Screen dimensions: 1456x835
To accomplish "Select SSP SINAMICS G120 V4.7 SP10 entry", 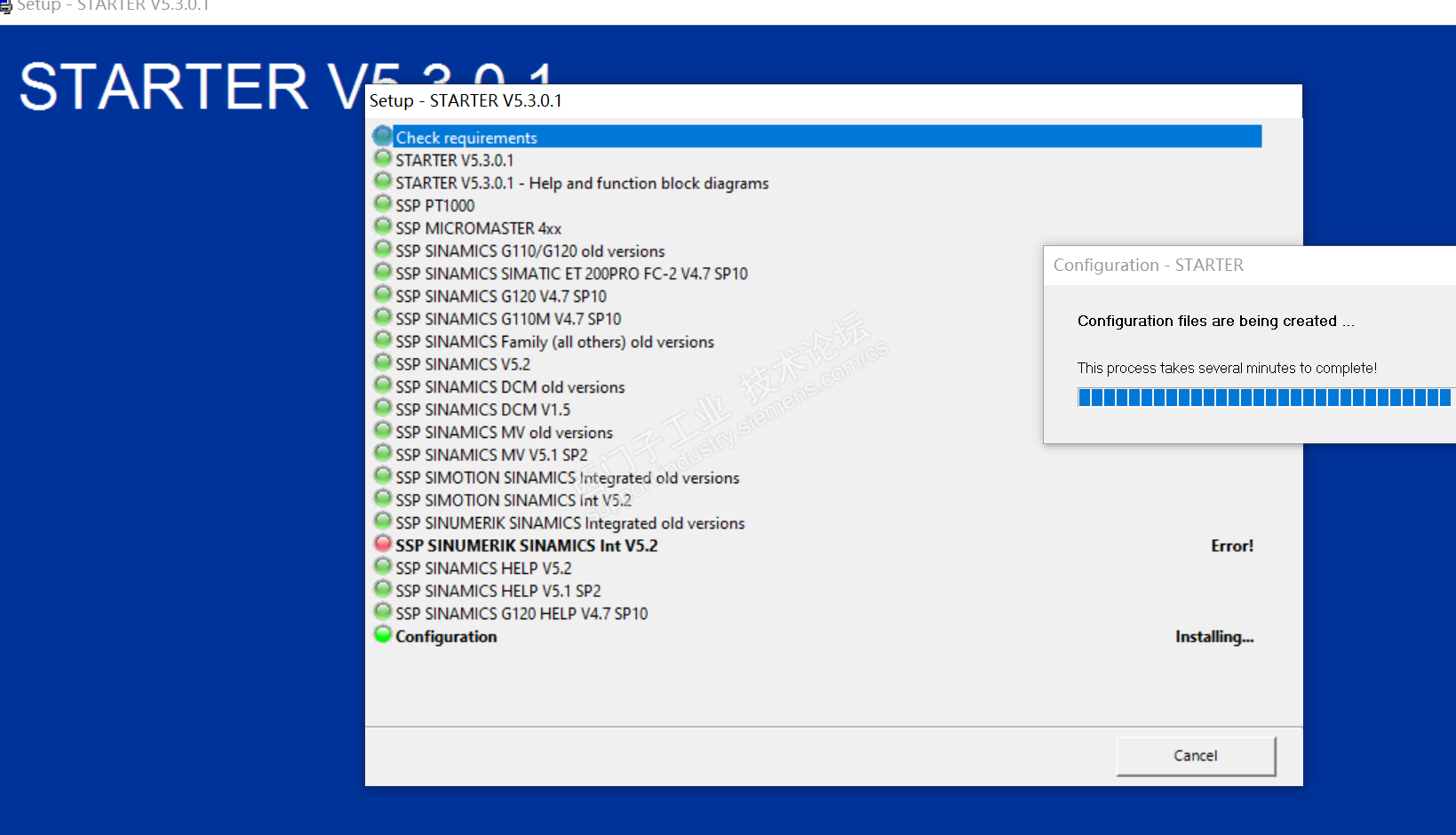I will pos(501,297).
